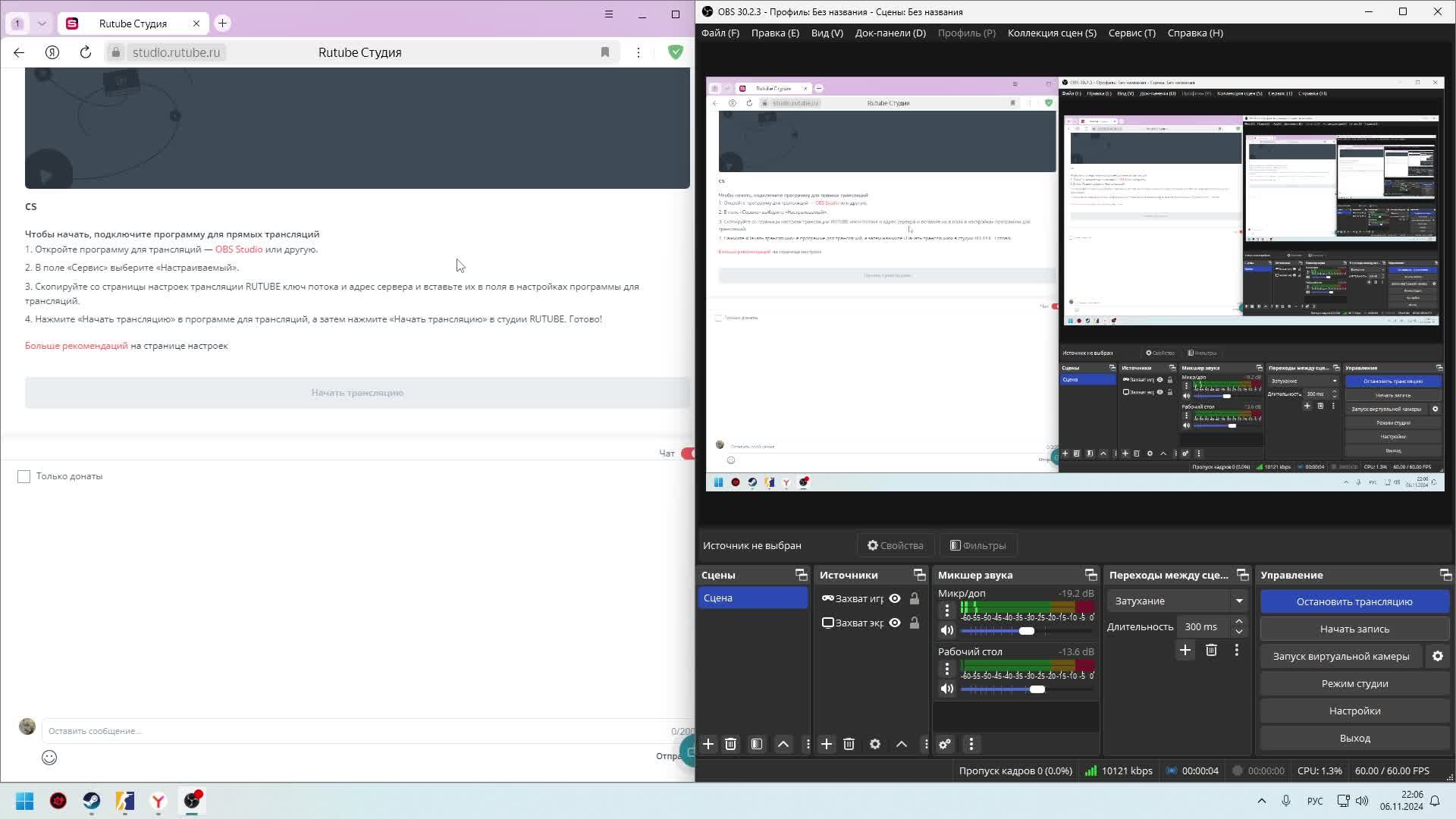Add a new source with plus icon
The width and height of the screenshot is (1456, 819).
(x=827, y=744)
